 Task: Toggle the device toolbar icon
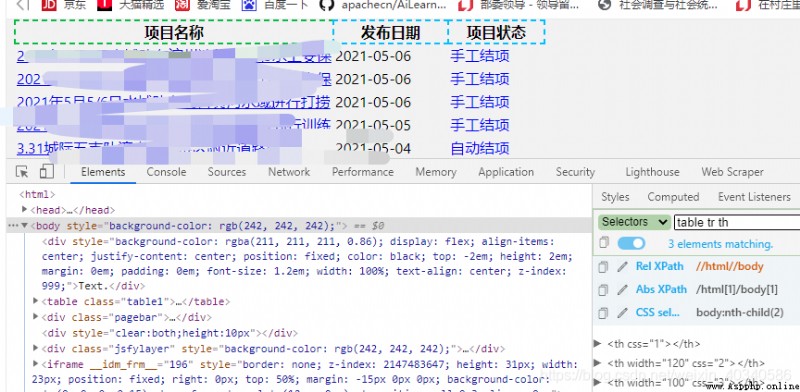[x=46, y=172]
